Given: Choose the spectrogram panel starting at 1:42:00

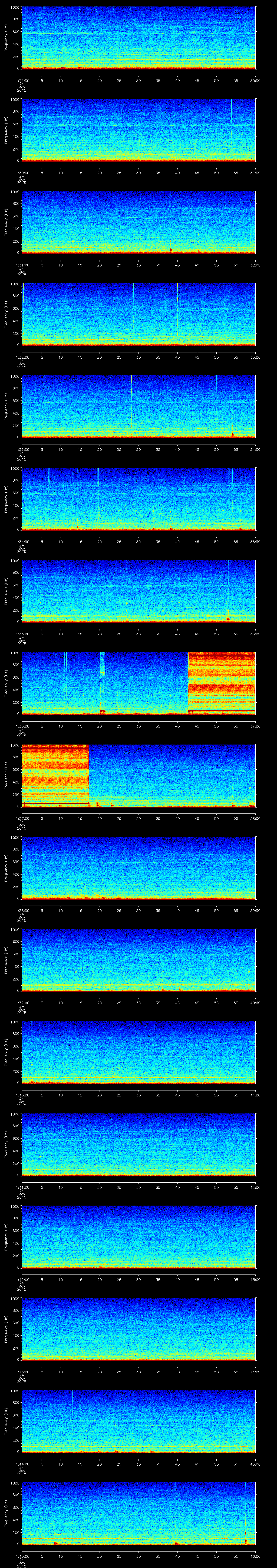Looking at the screenshot, I should 138,1237.
